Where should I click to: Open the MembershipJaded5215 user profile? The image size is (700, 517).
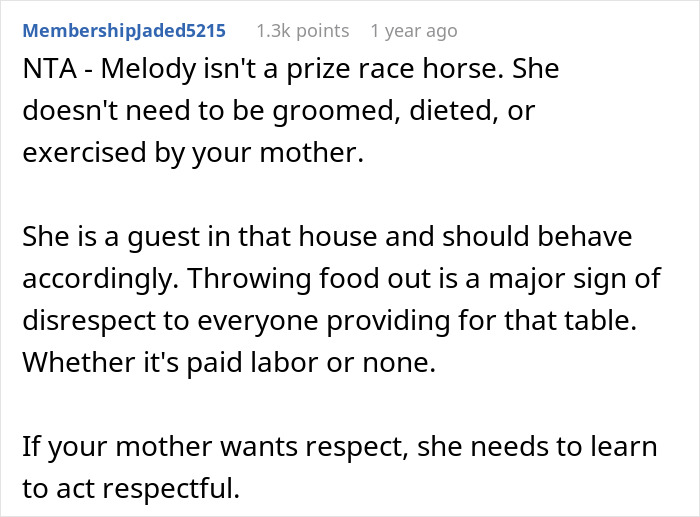(x=124, y=31)
